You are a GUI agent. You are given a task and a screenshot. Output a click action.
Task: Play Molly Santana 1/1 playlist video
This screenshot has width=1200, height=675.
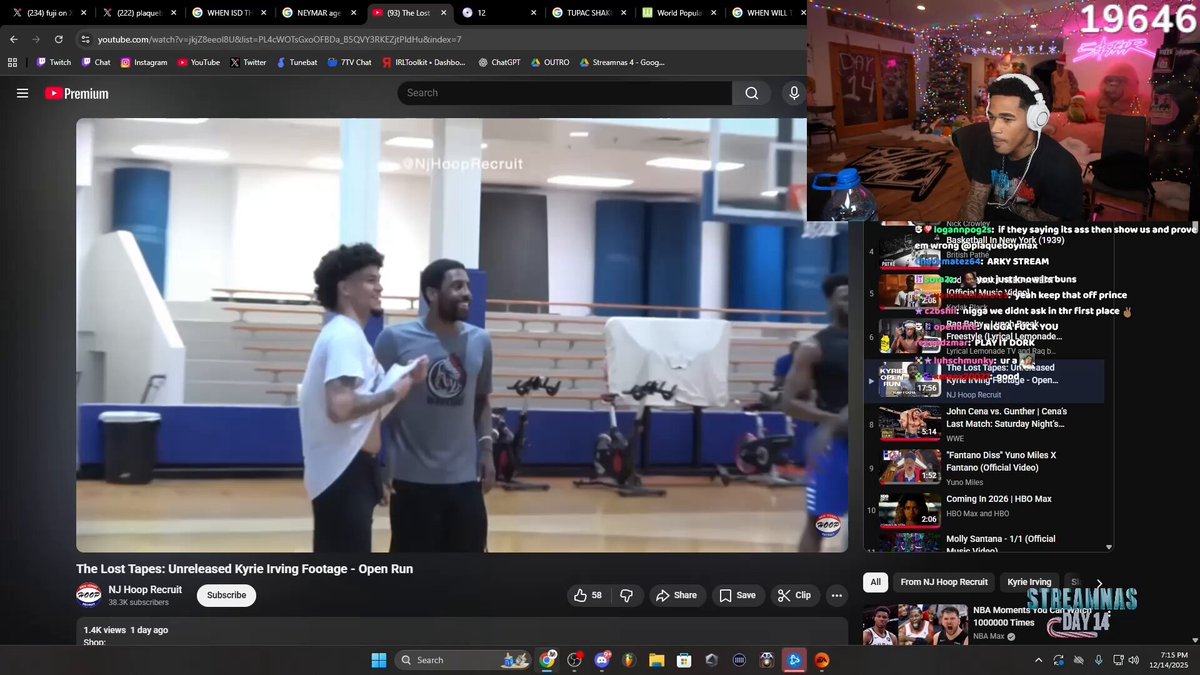tap(984, 542)
